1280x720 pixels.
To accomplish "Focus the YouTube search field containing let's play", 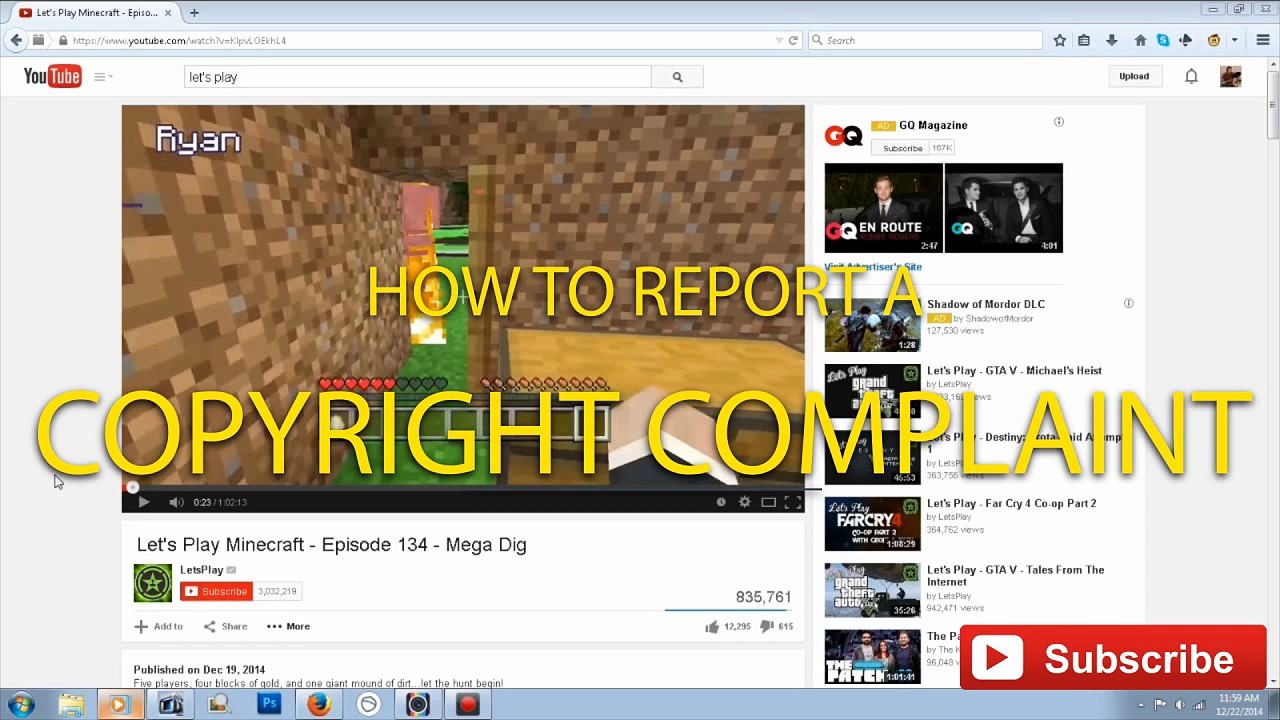I will (418, 77).
